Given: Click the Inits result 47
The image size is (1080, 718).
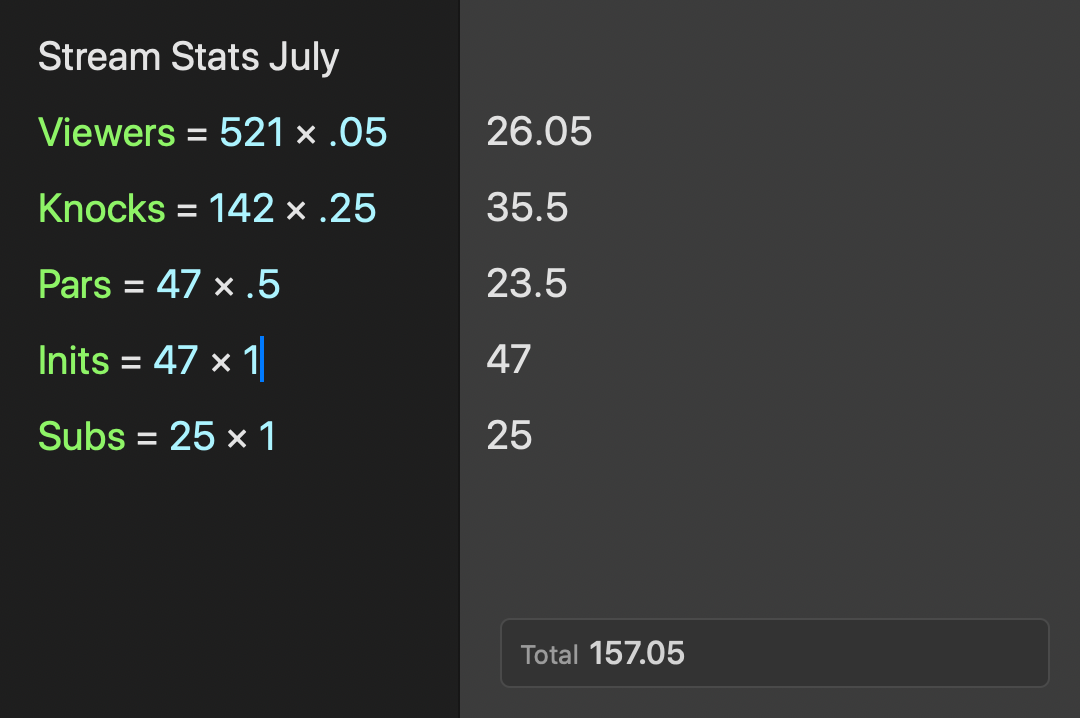Looking at the screenshot, I should (x=509, y=359).
